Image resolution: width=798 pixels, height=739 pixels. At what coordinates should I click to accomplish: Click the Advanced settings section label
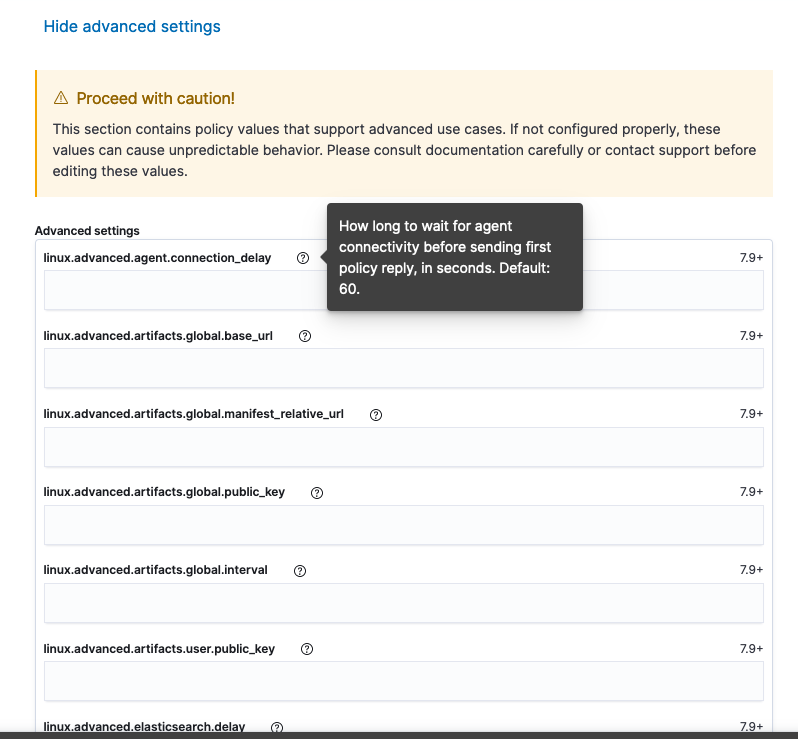87,231
